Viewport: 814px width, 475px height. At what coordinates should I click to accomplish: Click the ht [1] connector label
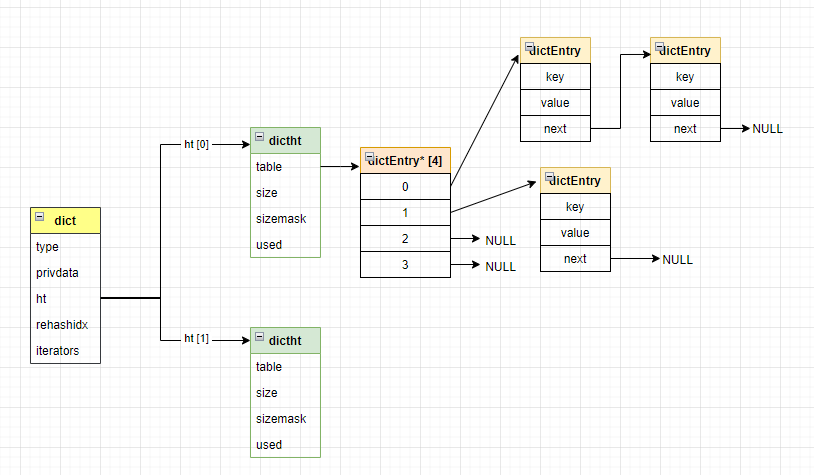pyautogui.click(x=197, y=340)
